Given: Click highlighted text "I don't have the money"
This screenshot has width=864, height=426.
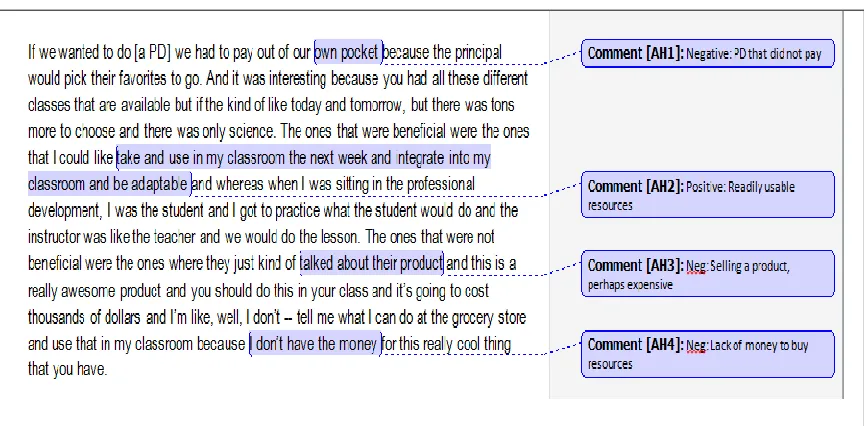Looking at the screenshot, I should (315, 344).
